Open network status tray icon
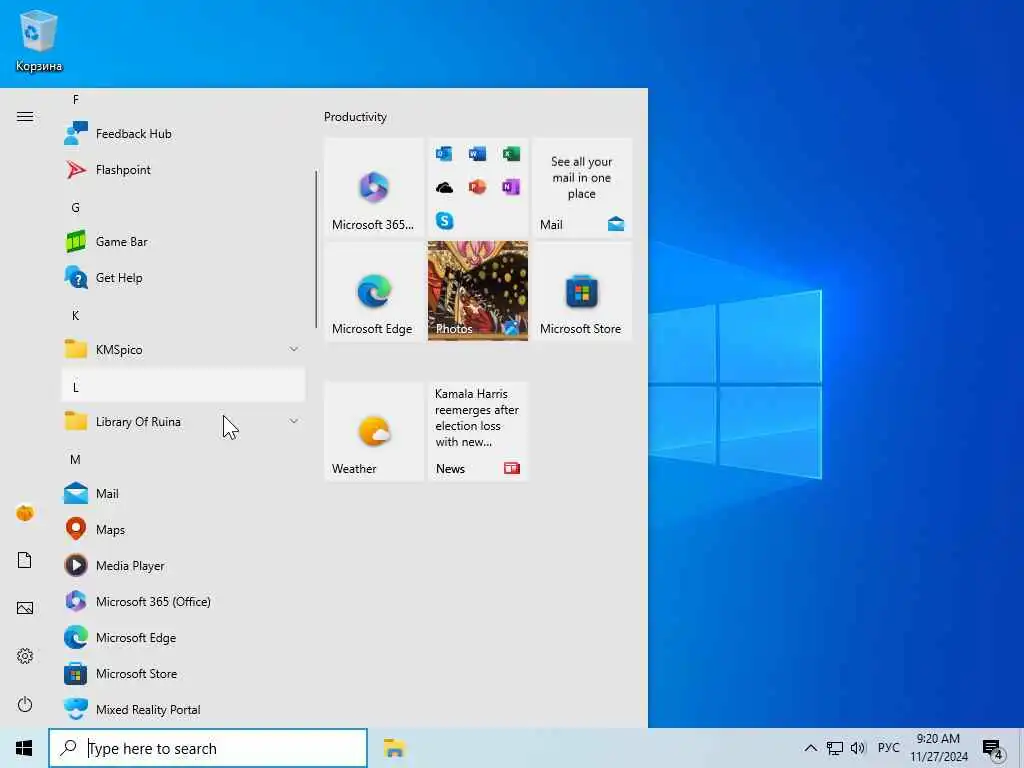The height and width of the screenshot is (768, 1024). click(835, 748)
